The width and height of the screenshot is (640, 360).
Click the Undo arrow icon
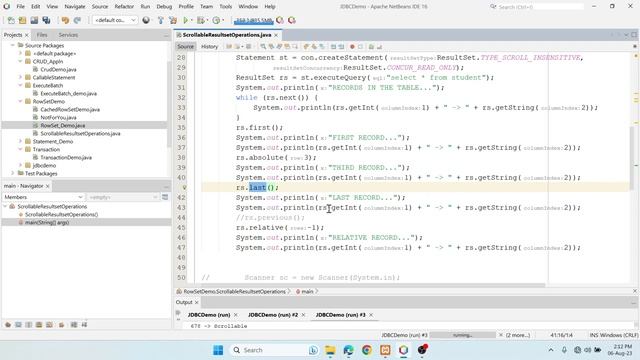[65, 20]
